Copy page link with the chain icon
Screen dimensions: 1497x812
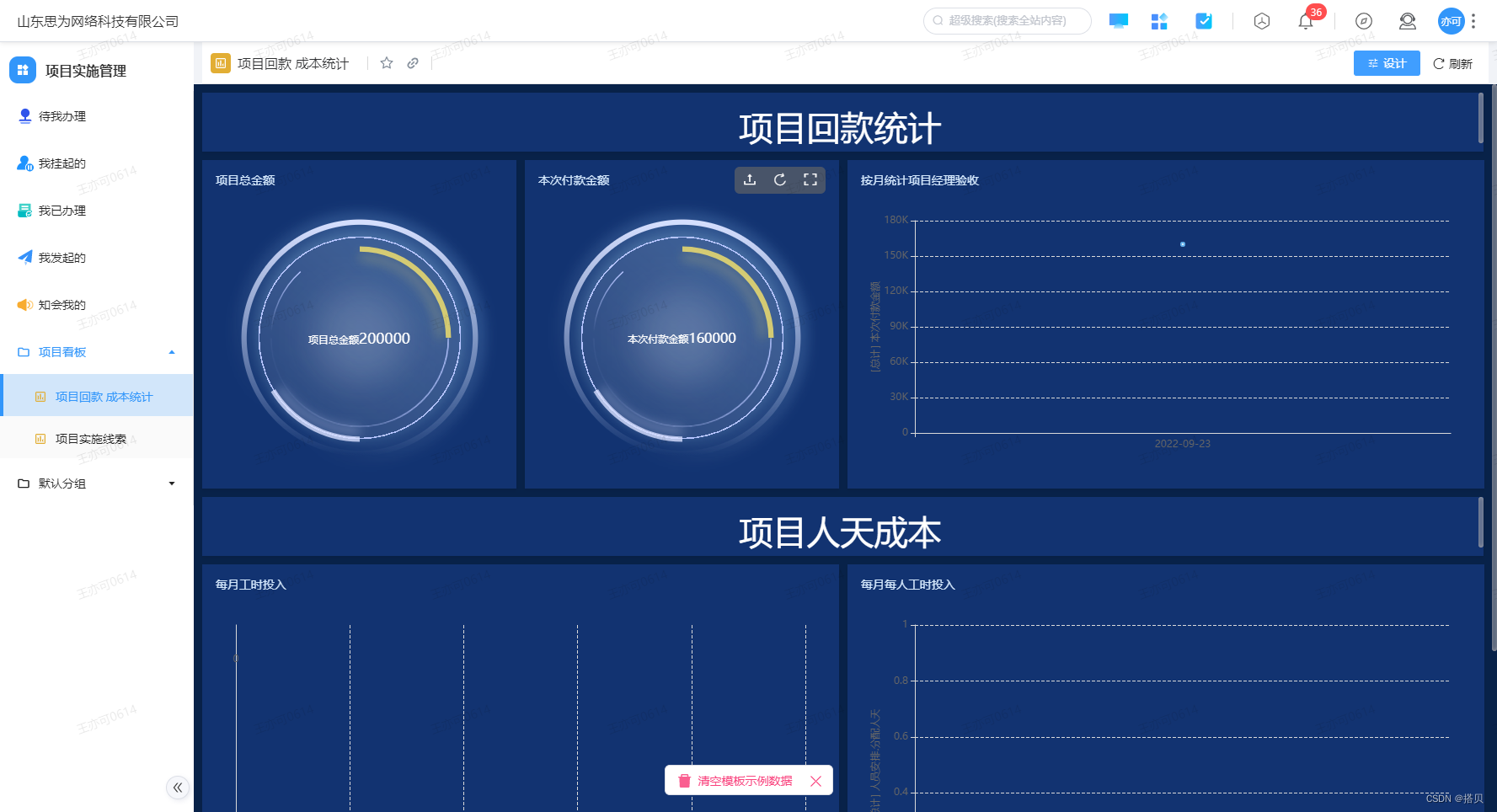[x=413, y=63]
